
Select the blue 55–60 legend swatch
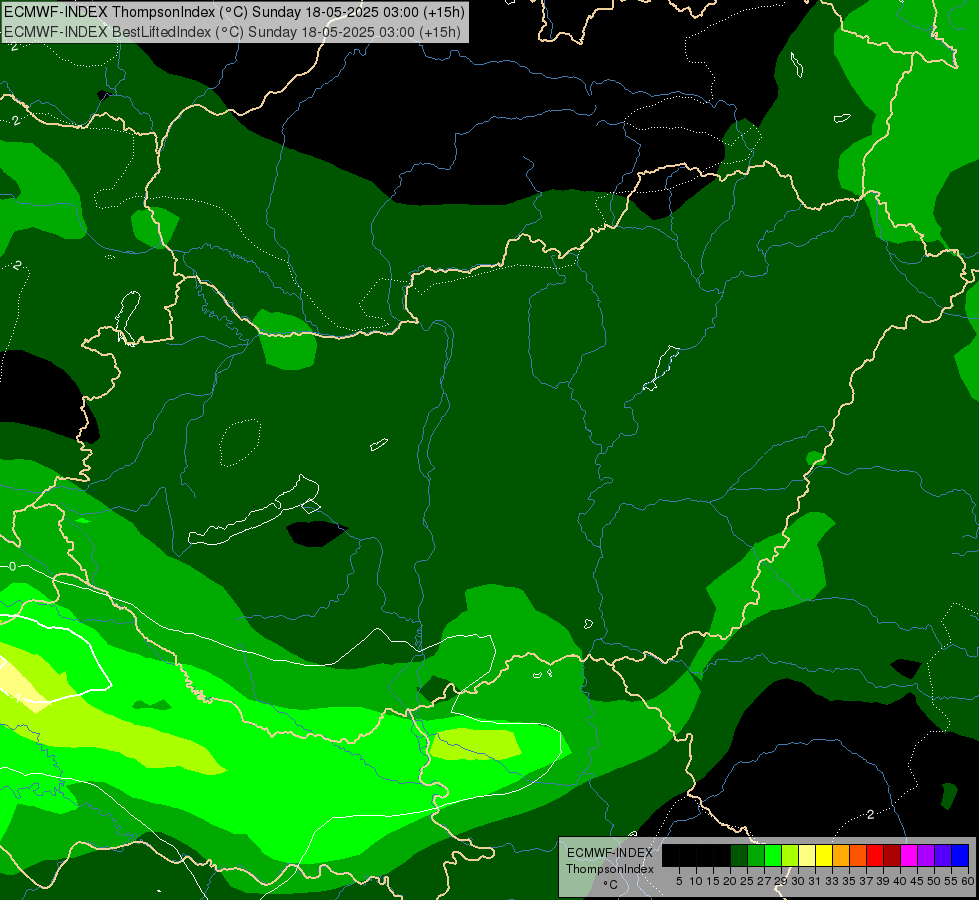point(960,855)
